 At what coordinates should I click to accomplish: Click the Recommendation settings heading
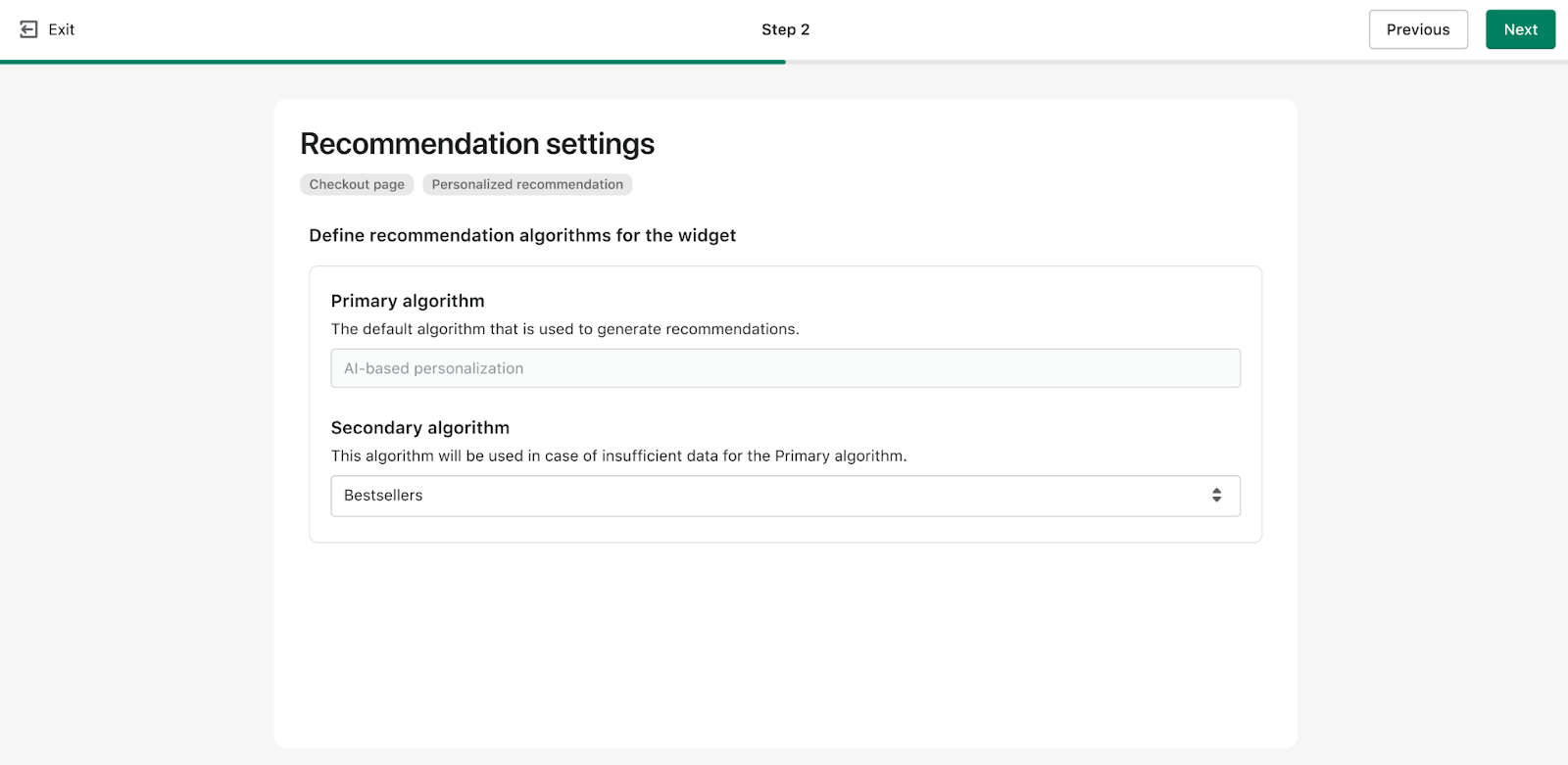click(x=477, y=144)
